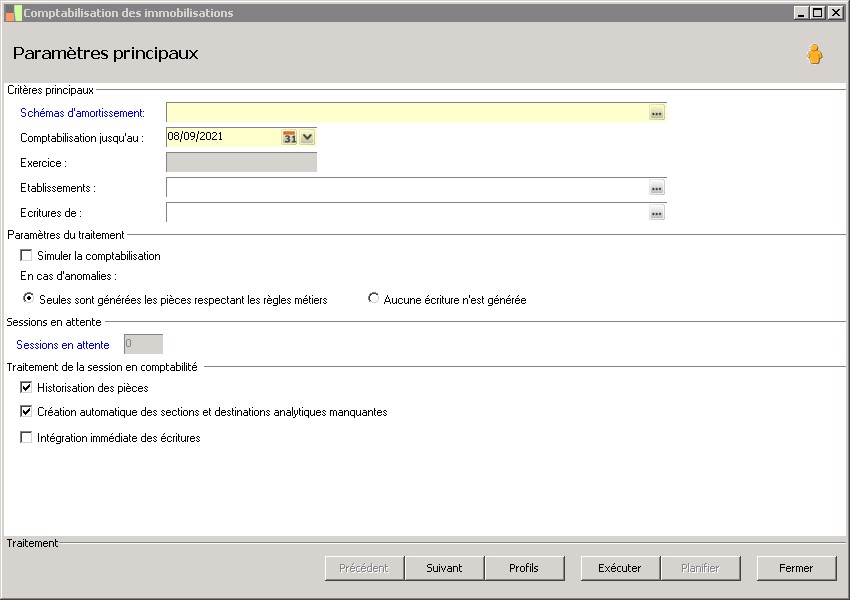
Task: Minimize the Comptabilisation des immobilisations window
Action: tap(802, 13)
